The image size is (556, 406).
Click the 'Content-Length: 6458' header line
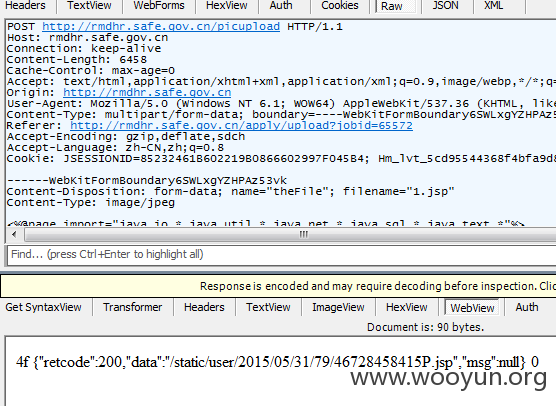(77, 60)
